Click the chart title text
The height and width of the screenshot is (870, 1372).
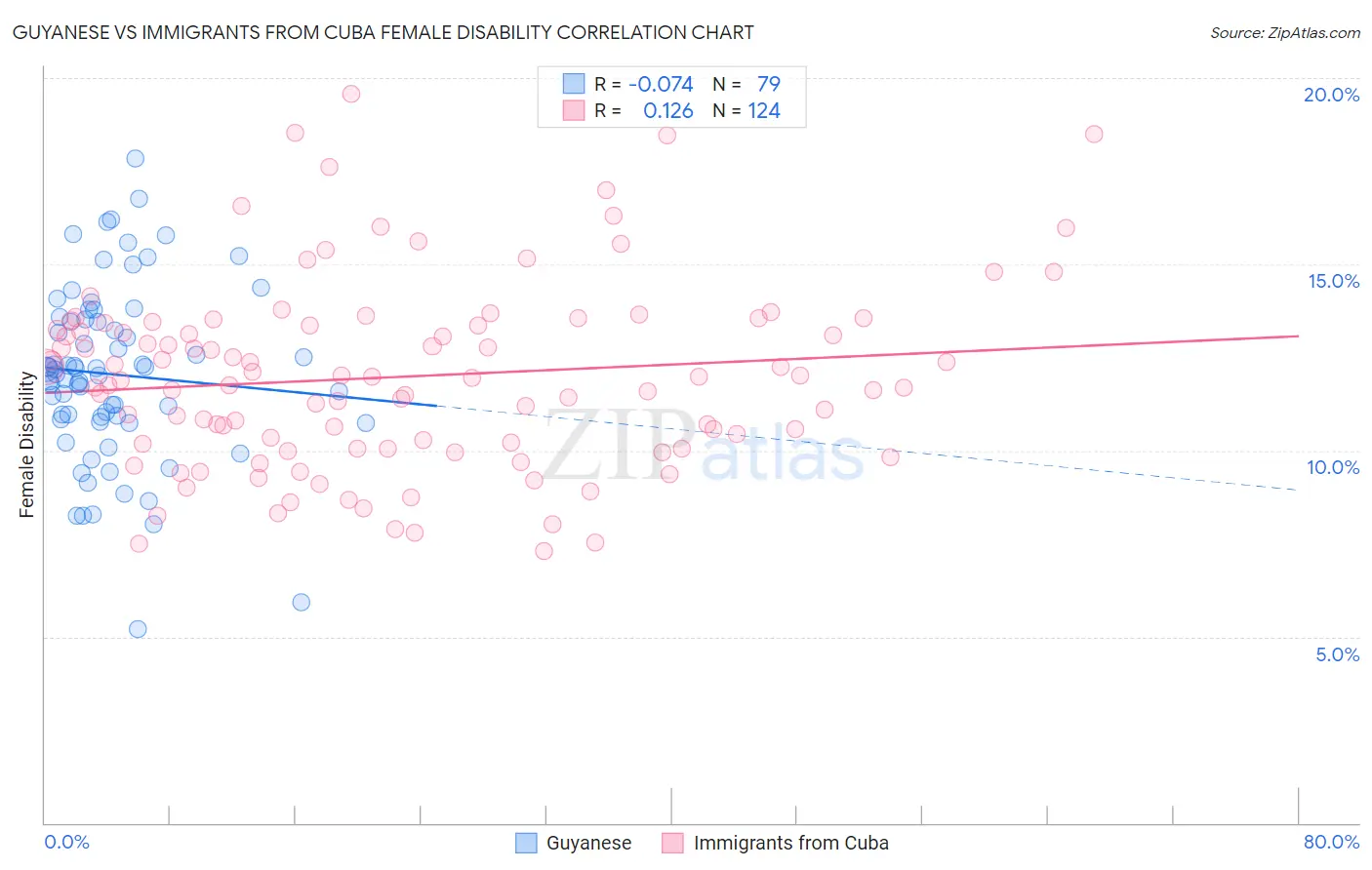point(383,32)
